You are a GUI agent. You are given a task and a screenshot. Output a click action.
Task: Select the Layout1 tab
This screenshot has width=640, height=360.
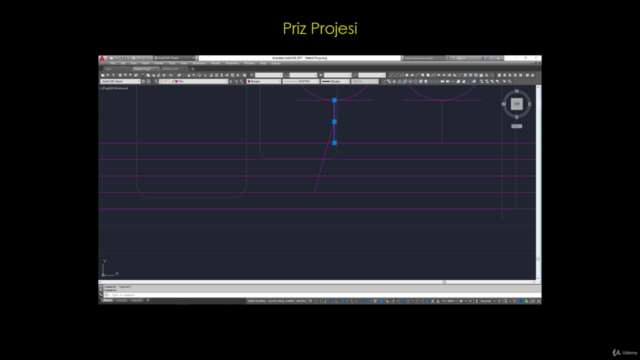(121, 300)
